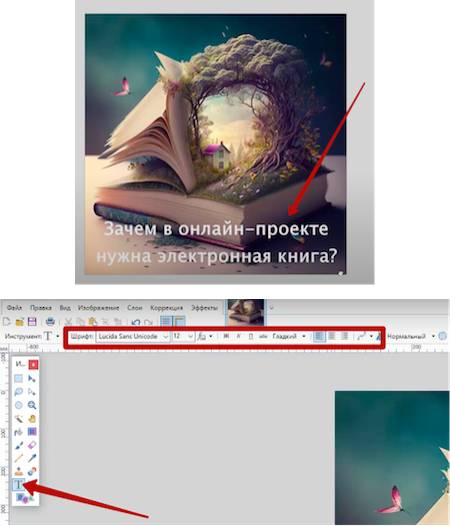450x526 pixels.
Task: Select the Zoom magnifier tool
Action: [x=32, y=405]
